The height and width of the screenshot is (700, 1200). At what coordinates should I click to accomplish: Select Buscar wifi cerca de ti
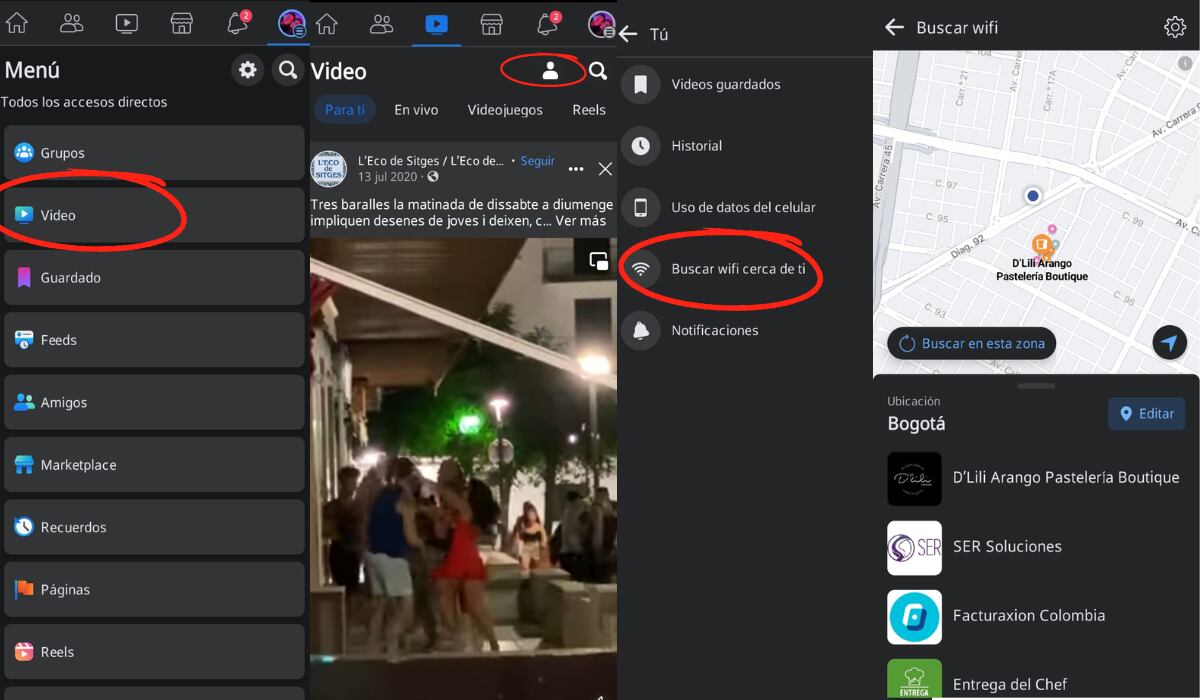tap(738, 269)
